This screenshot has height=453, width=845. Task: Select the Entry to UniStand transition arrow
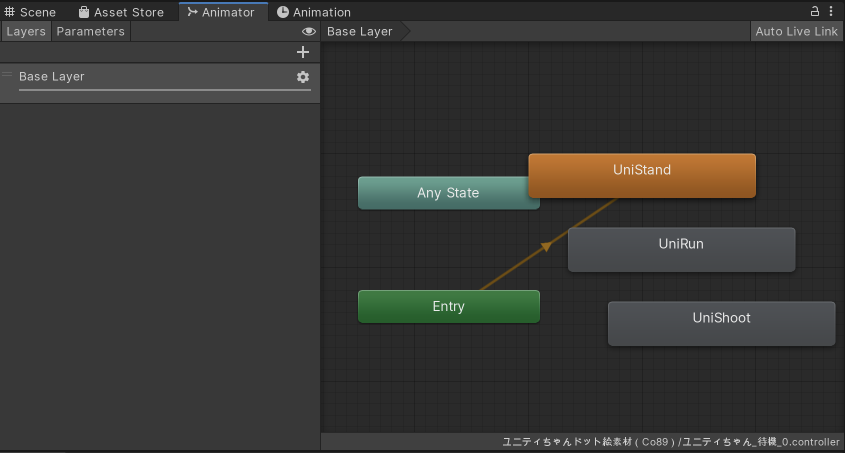pos(546,247)
